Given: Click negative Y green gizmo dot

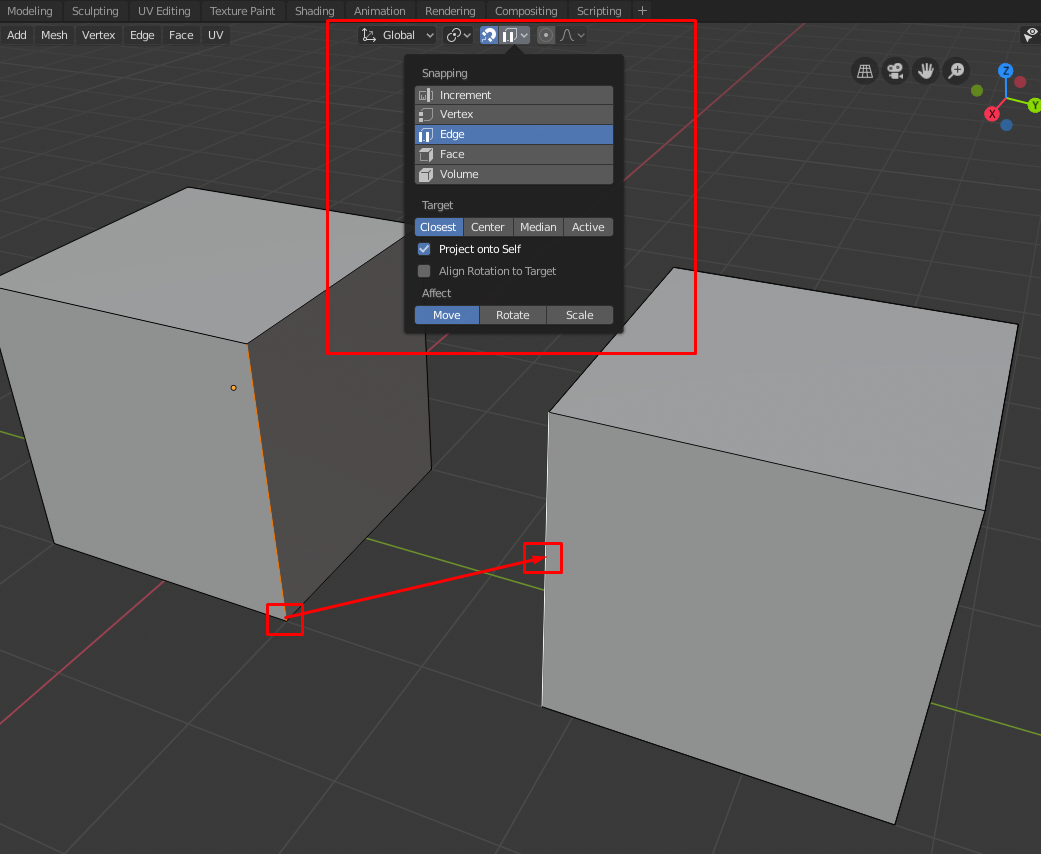Looking at the screenshot, I should pyautogui.click(x=977, y=90).
